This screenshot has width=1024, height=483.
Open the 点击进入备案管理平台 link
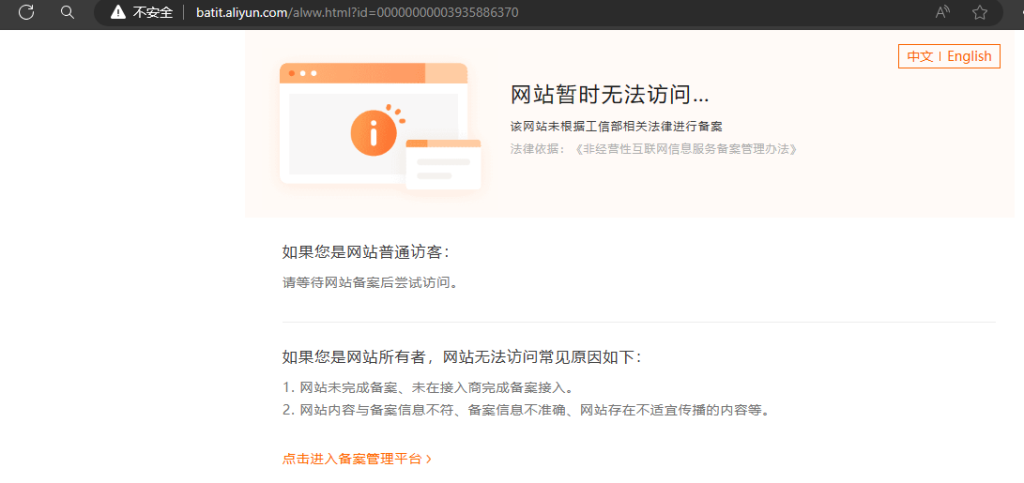[x=352, y=459]
